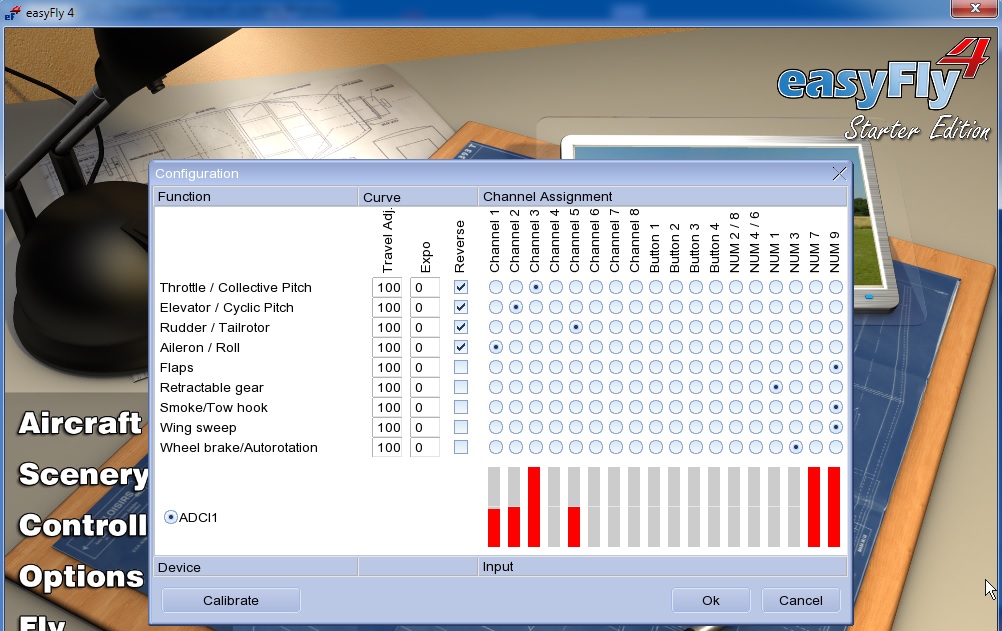This screenshot has height=631, width=1002.
Task: Click the Curve column header
Action: pyautogui.click(x=418, y=197)
